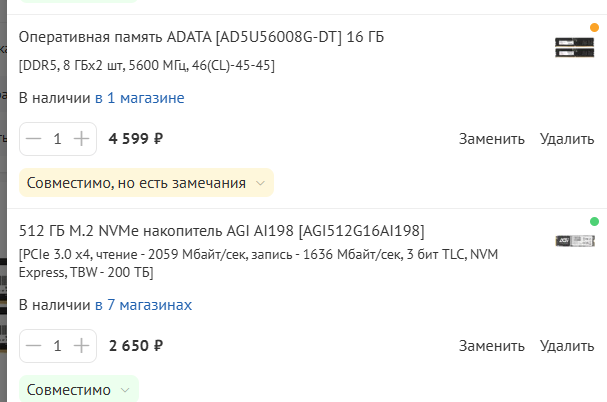
Task: Open the "в 7 магазинах" availability link
Action: click(x=143, y=305)
